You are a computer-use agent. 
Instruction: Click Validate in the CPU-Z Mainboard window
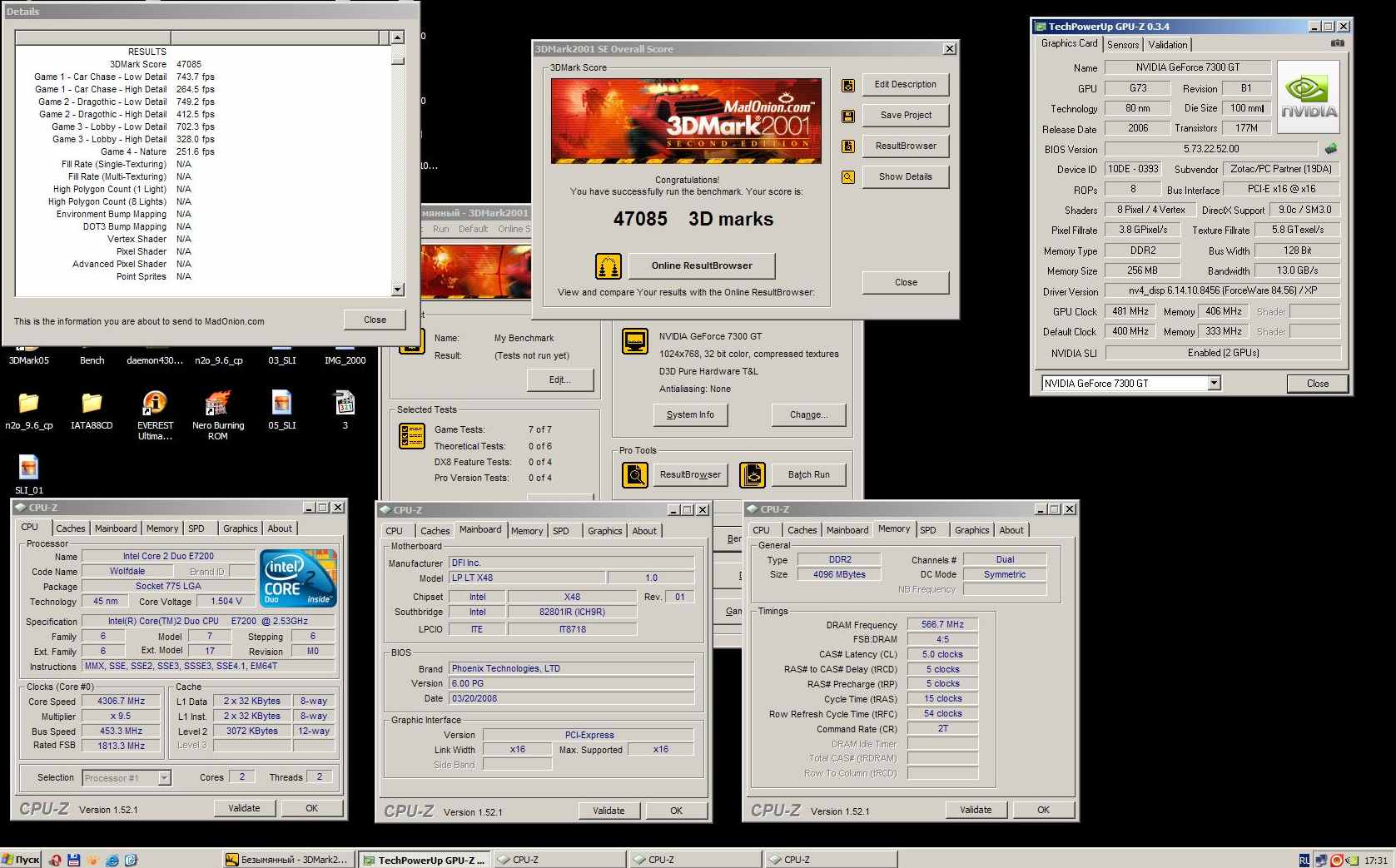point(609,811)
